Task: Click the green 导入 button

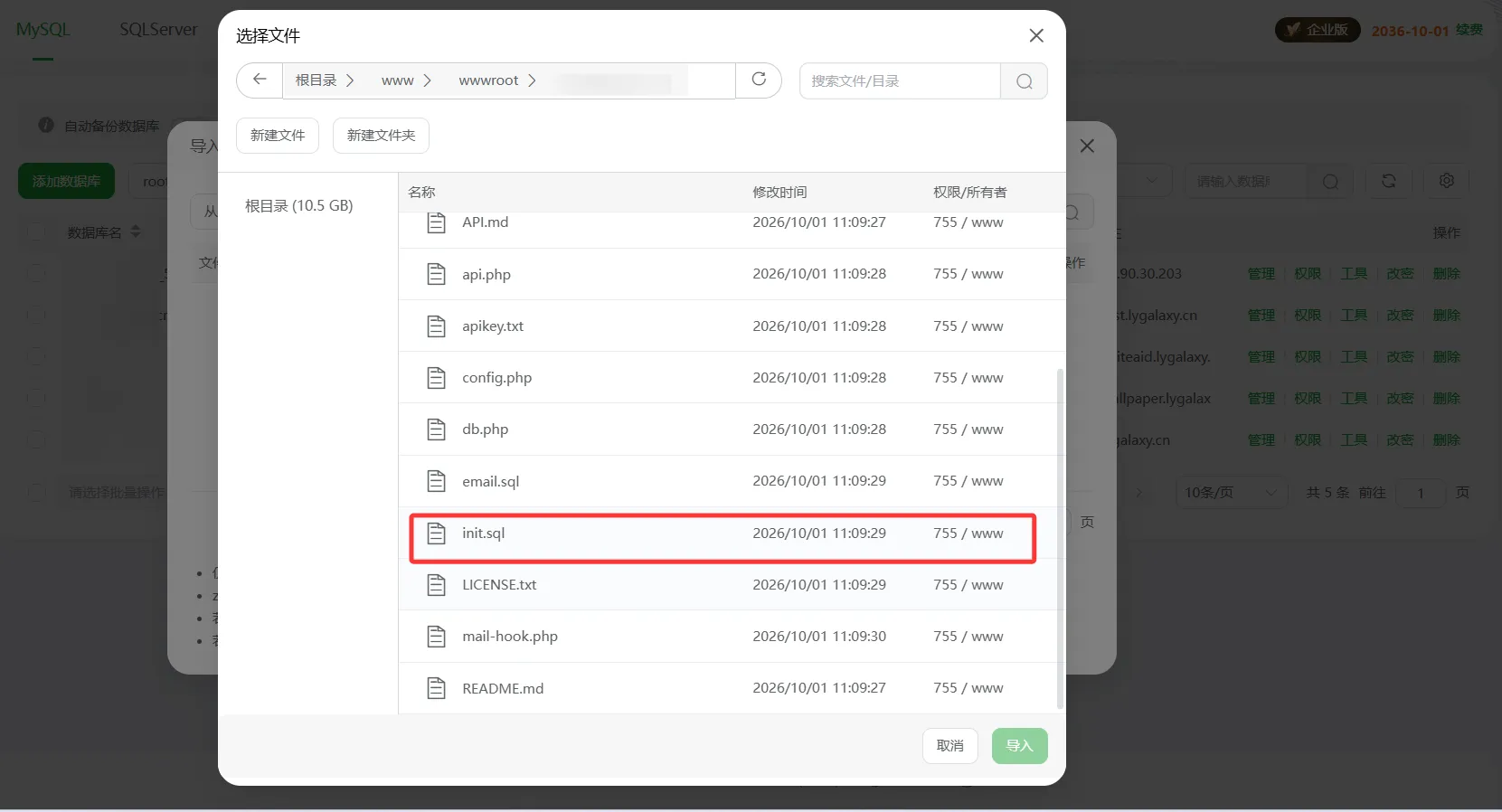Action: pos(1019,746)
